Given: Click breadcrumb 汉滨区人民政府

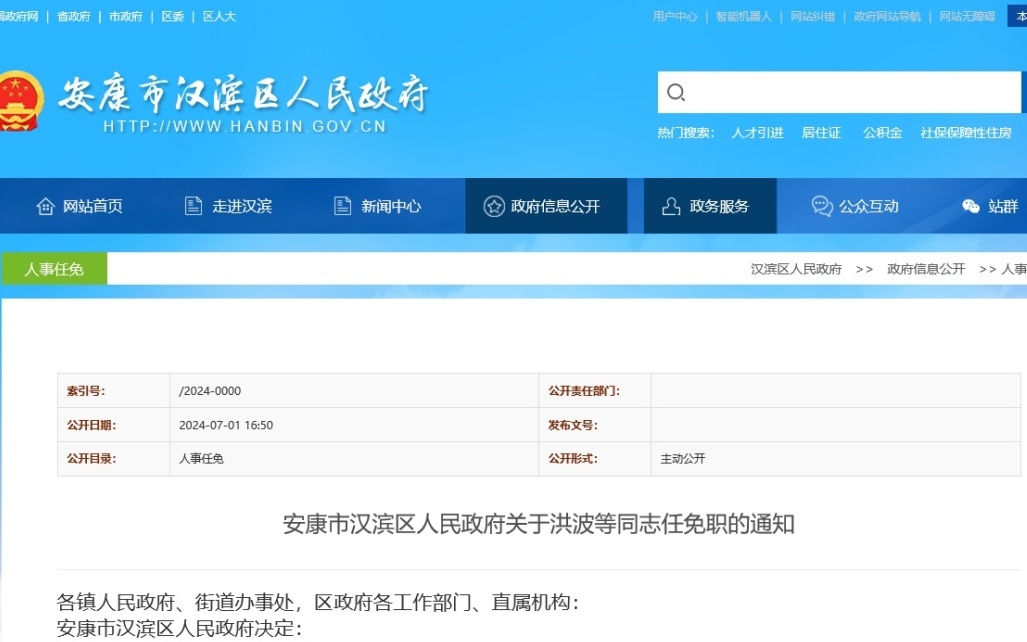Looking at the screenshot, I should [x=796, y=269].
